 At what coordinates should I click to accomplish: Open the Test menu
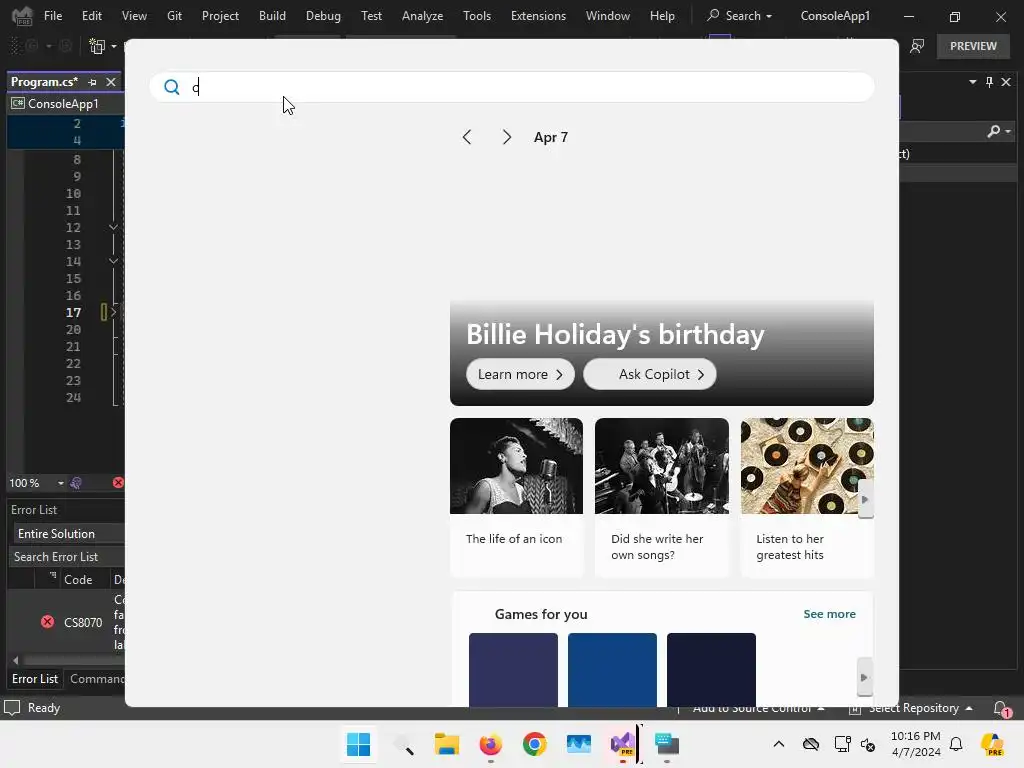click(x=371, y=16)
